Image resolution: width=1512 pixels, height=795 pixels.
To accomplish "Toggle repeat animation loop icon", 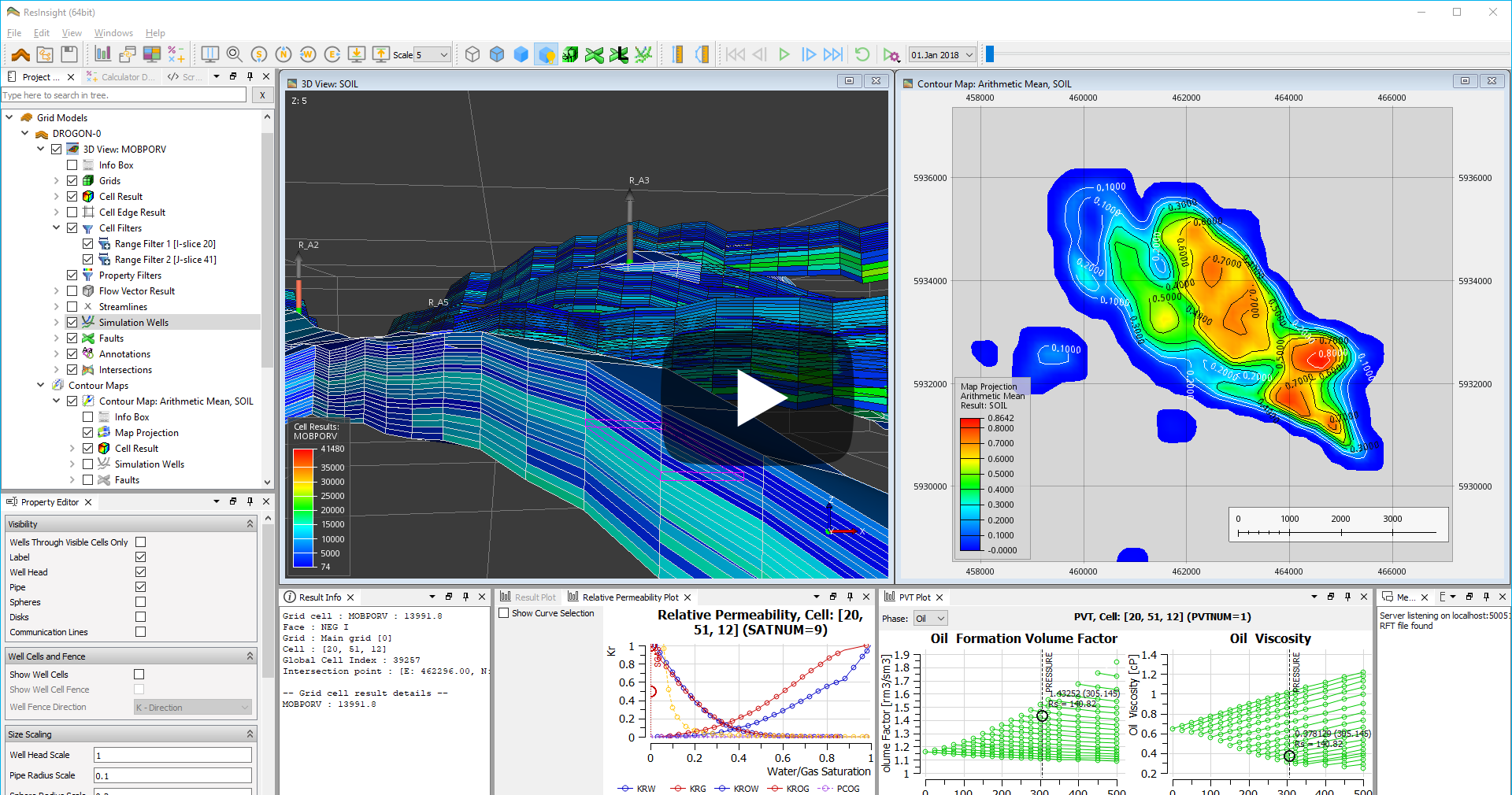I will click(862, 54).
